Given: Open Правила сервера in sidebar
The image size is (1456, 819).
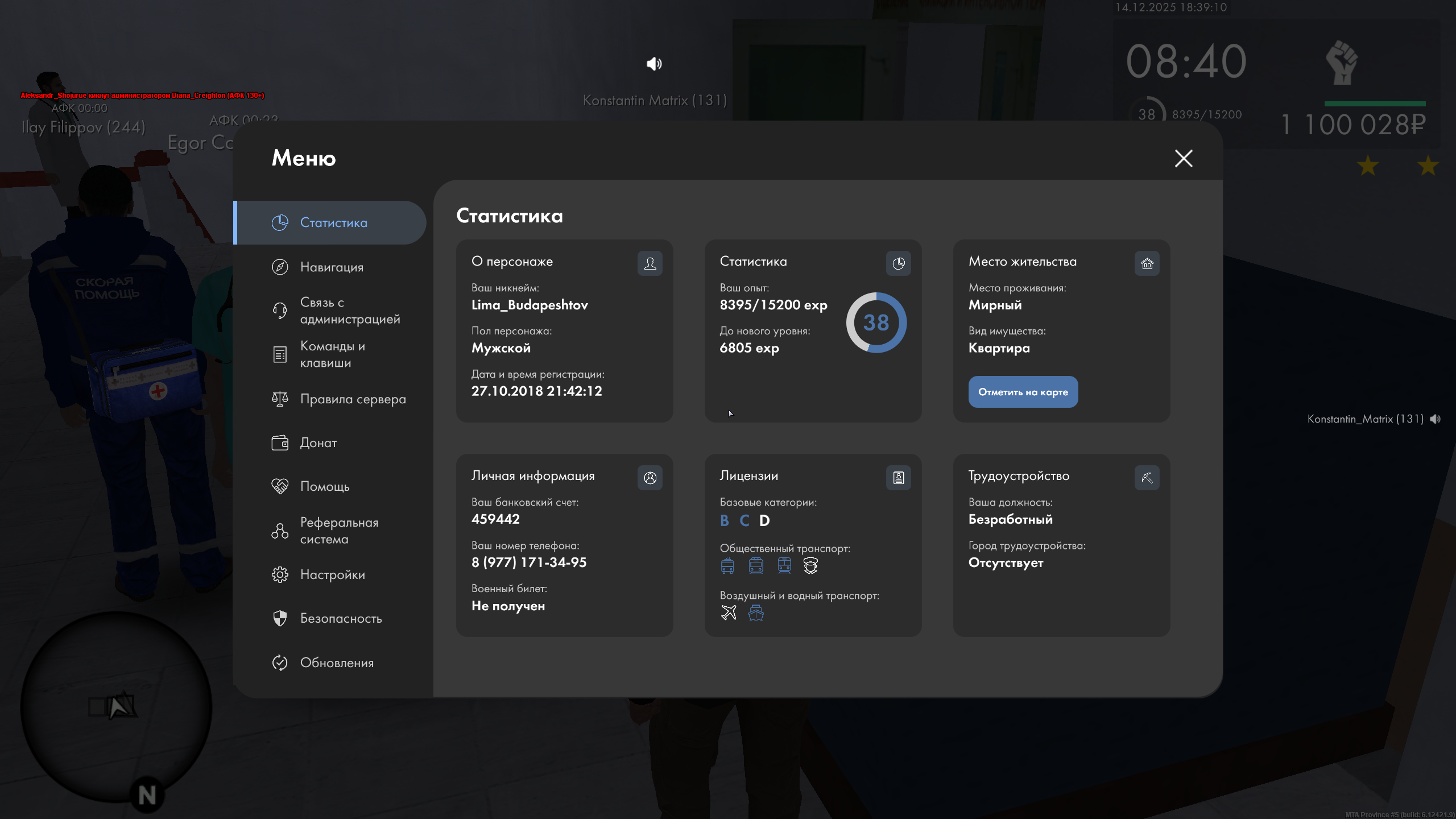Looking at the screenshot, I should 353,399.
